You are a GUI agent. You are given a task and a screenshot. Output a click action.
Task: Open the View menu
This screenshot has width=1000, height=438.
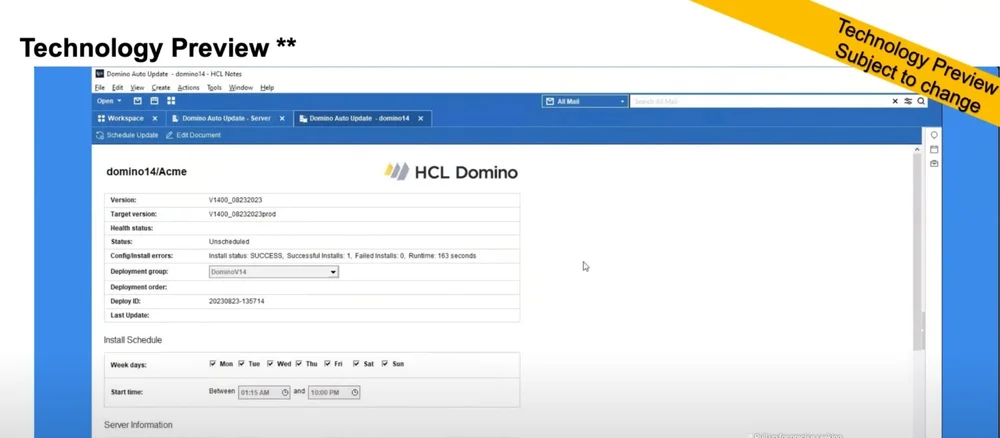point(137,87)
